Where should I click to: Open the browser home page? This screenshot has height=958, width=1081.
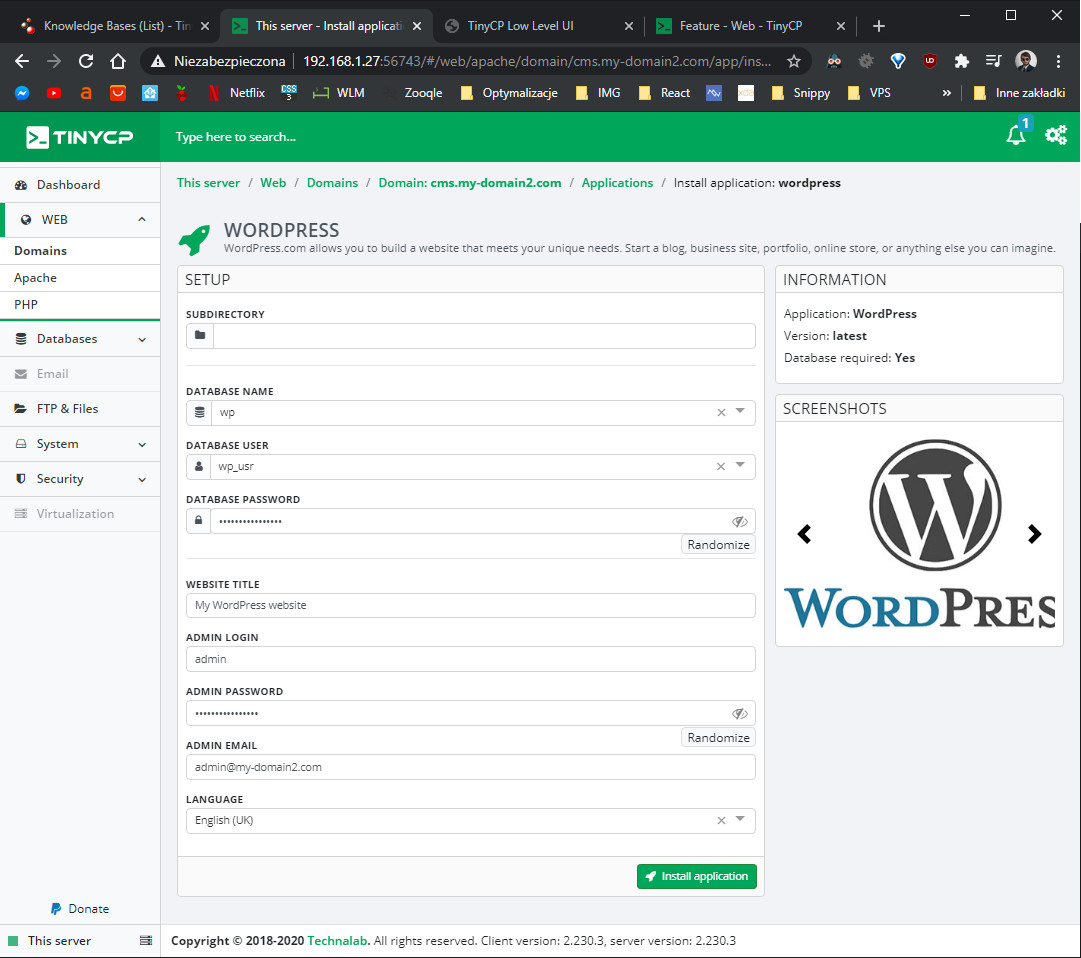point(118,61)
